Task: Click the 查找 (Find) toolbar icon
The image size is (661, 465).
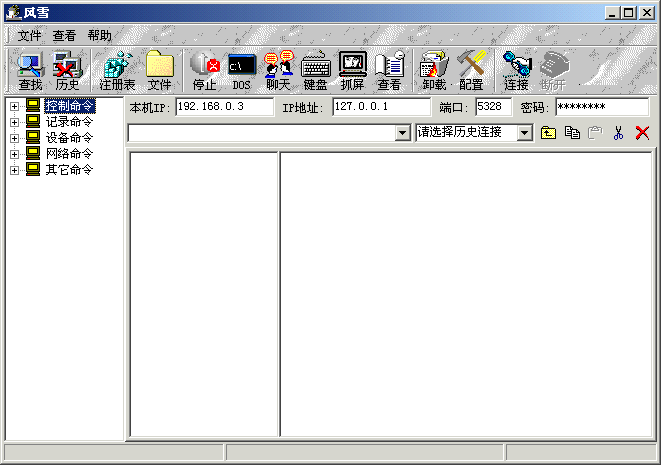Action: point(30,71)
